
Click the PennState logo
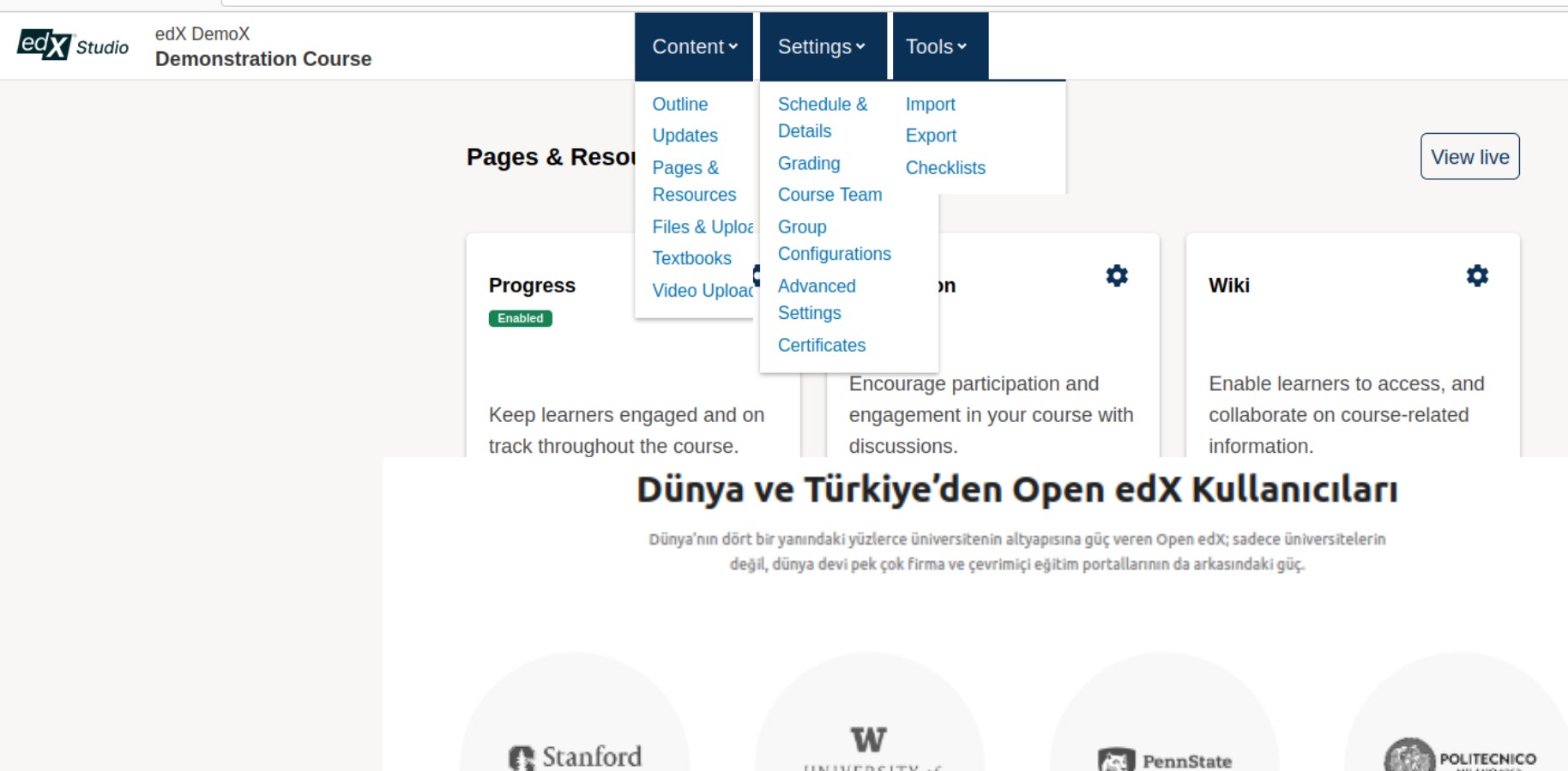click(x=1165, y=760)
